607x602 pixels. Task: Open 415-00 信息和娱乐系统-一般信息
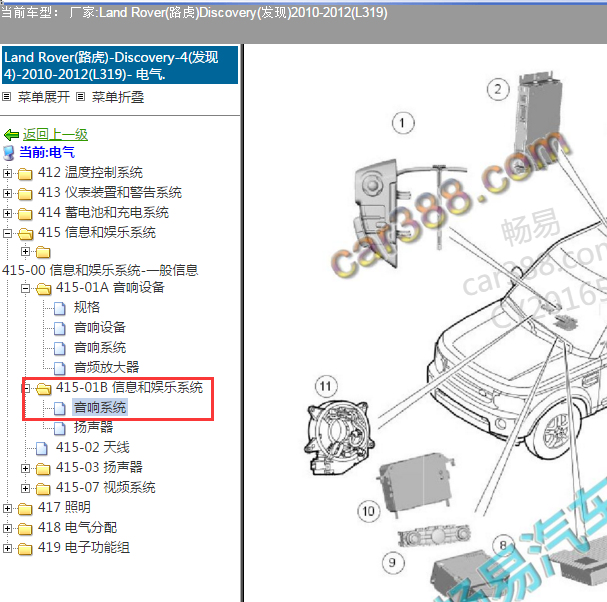coord(100,270)
